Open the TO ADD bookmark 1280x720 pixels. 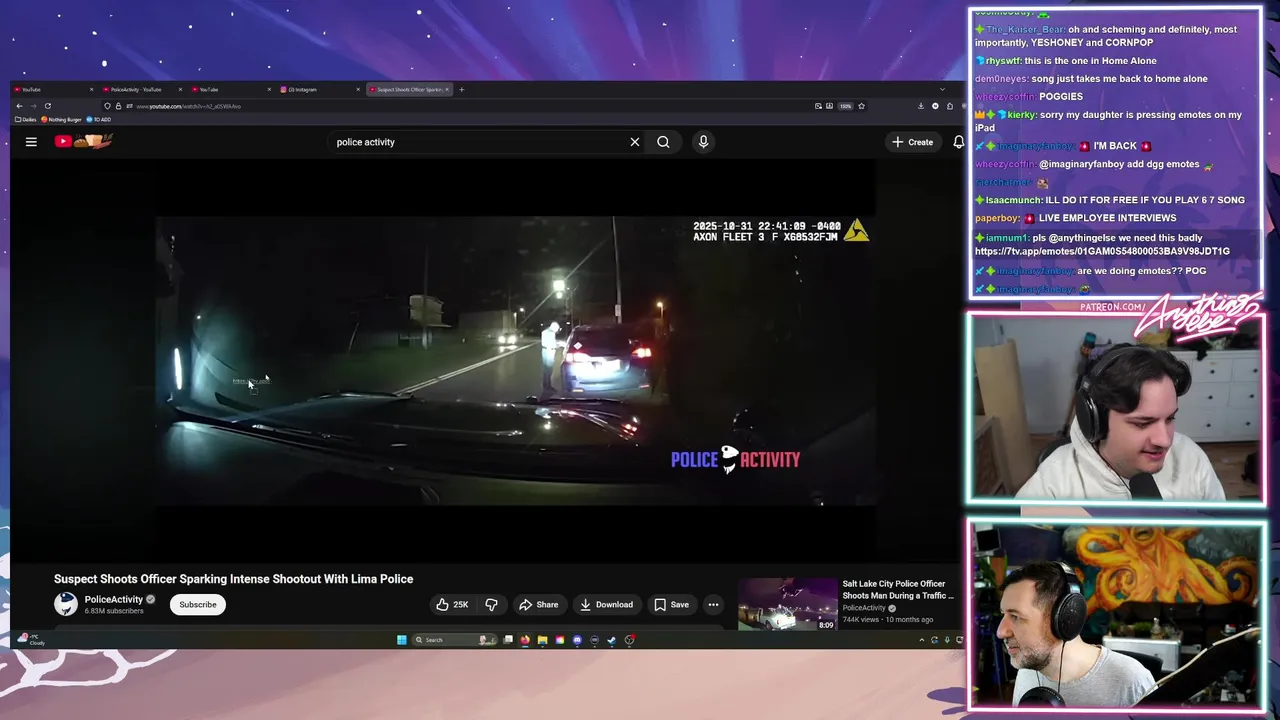pyautogui.click(x=98, y=119)
